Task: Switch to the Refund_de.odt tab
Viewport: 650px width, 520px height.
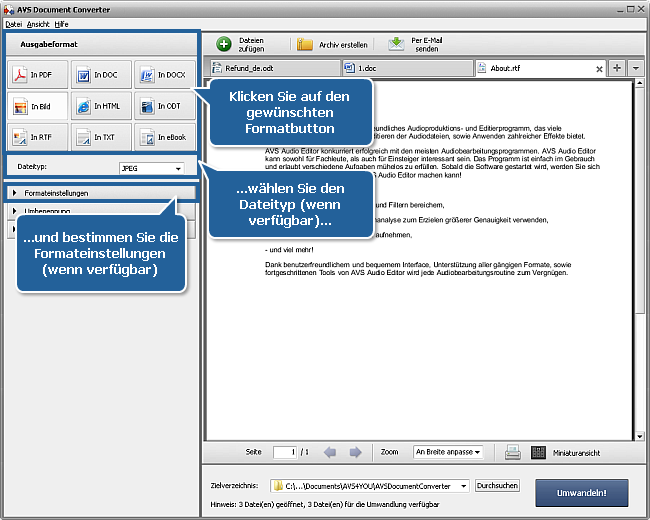Action: pyautogui.click(x=275, y=68)
